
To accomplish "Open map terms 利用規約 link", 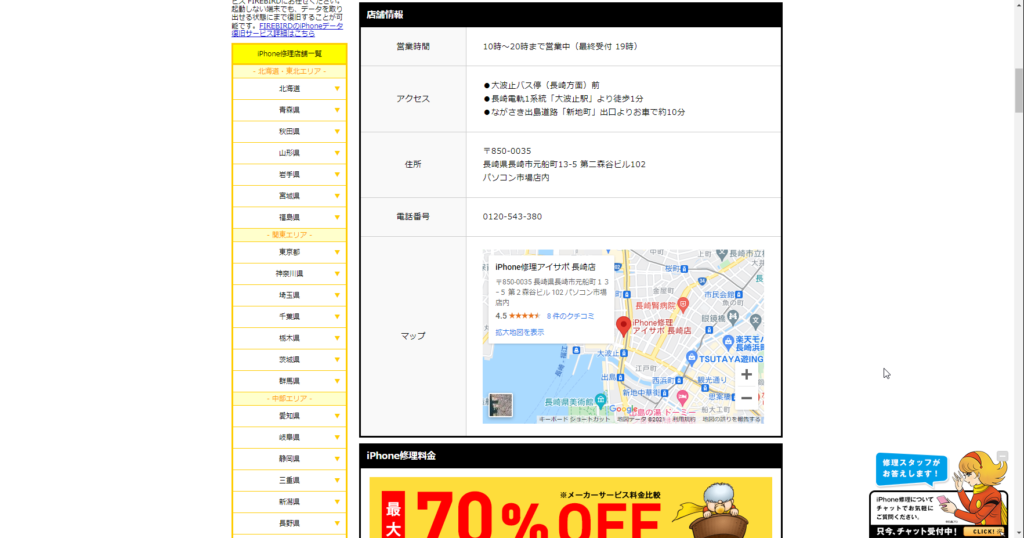I will 684,420.
